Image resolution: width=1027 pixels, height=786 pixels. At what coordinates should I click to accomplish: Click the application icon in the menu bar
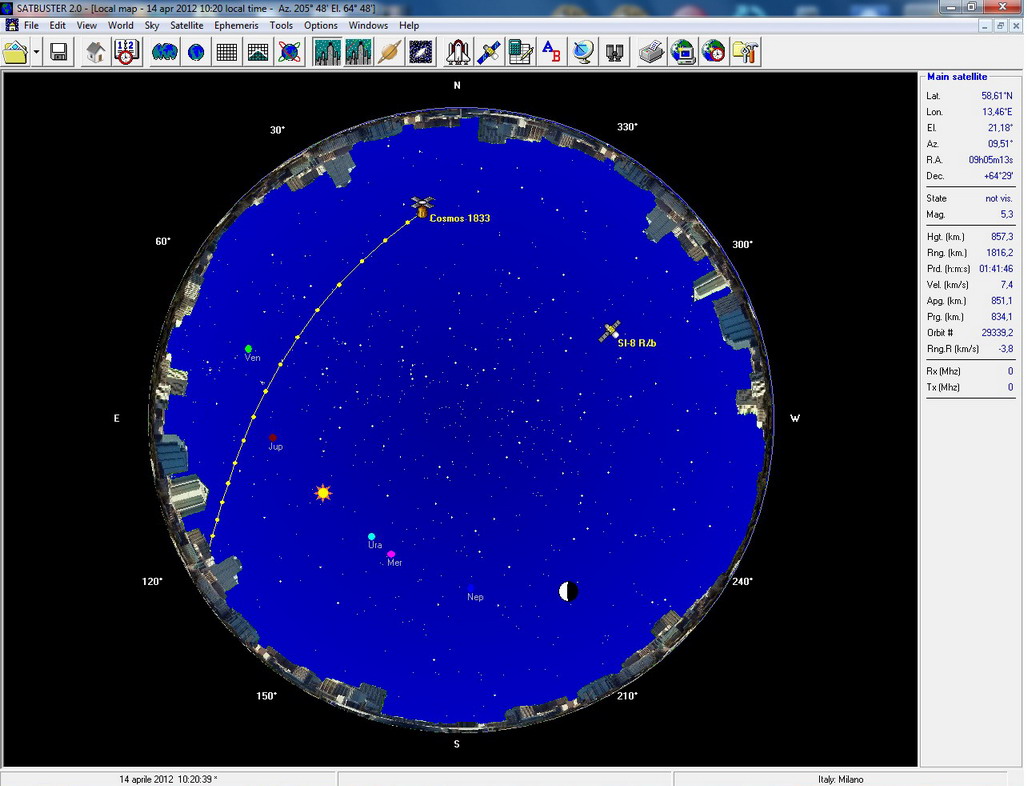tap(12, 25)
